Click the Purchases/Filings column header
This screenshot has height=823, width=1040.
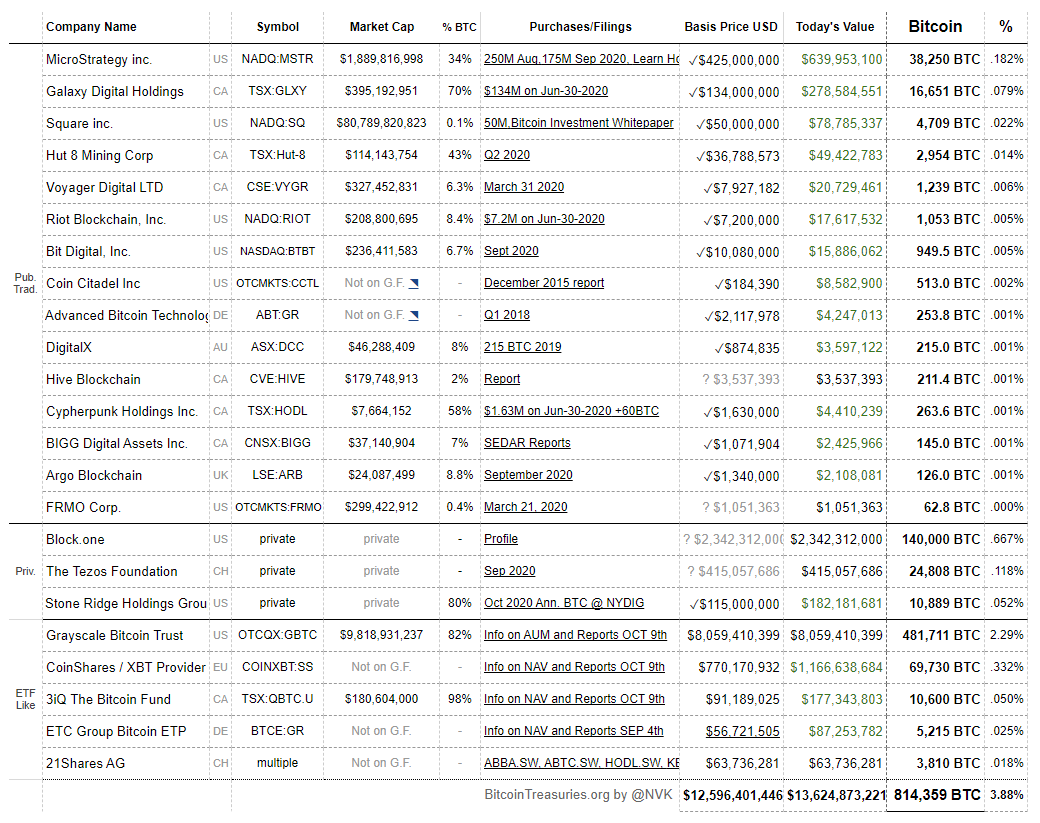(580, 27)
